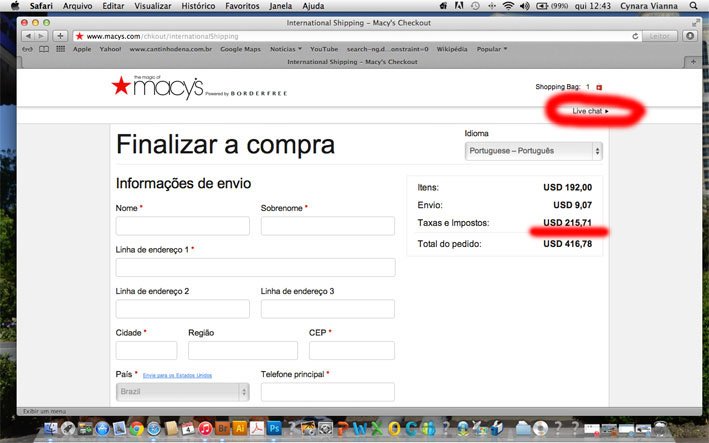Open Launchpad rocket icon in the Dock

68,428
